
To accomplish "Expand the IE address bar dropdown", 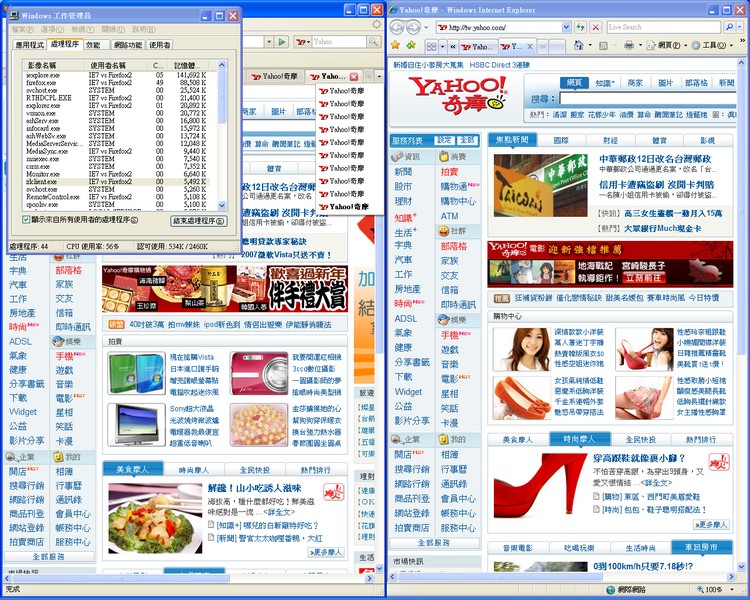I will tap(566, 27).
